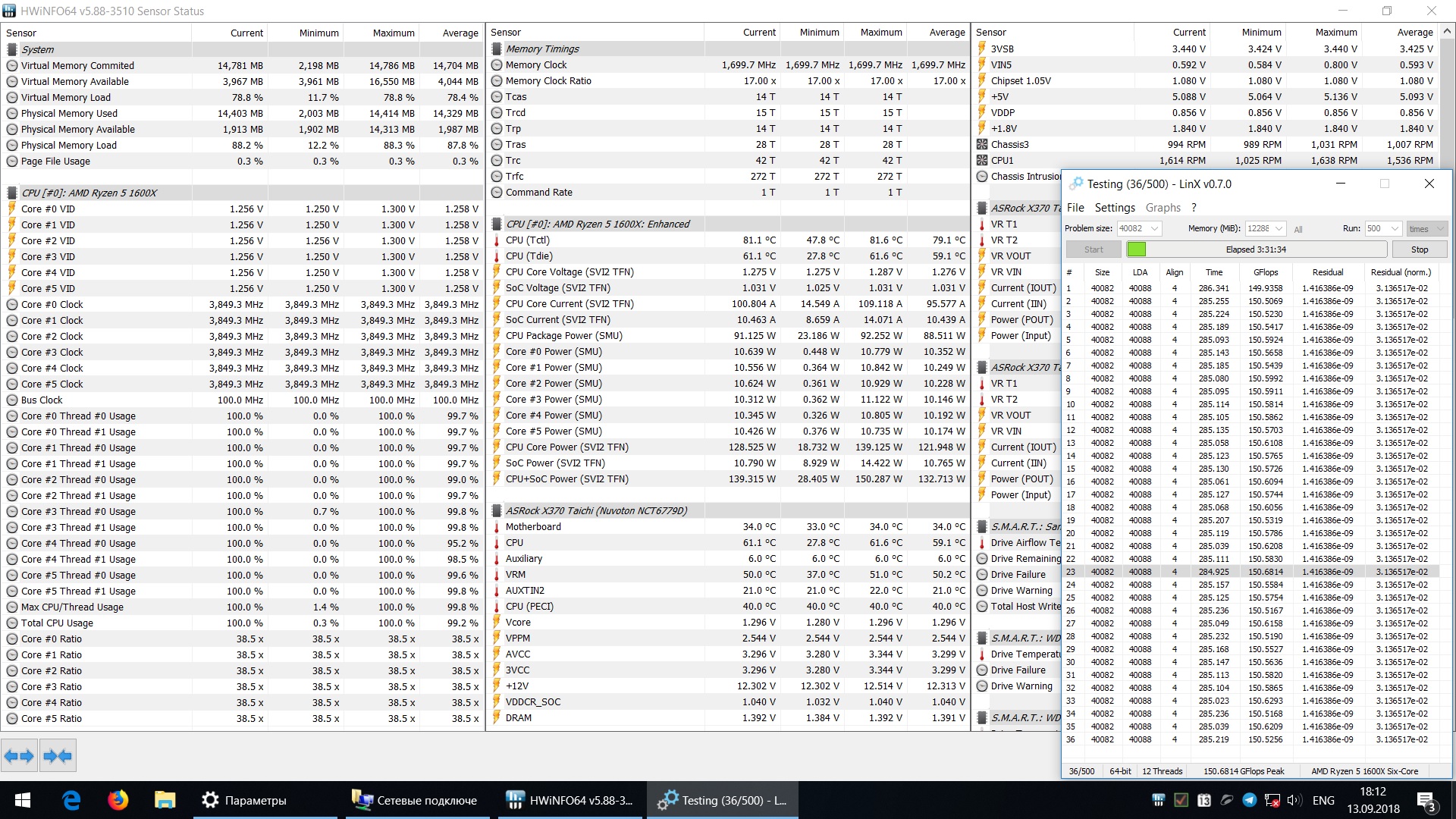Open Firefox from the taskbar
1456x819 pixels.
coord(118,800)
